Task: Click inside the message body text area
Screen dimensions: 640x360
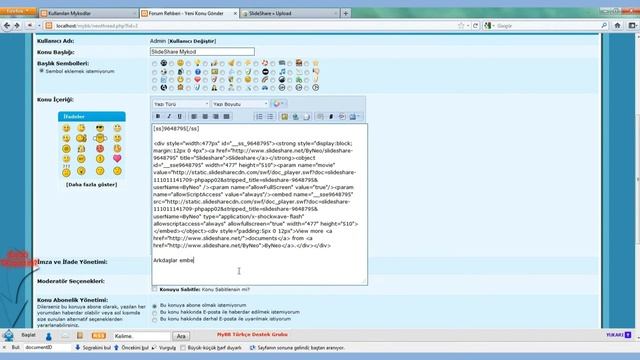Action: [259, 204]
